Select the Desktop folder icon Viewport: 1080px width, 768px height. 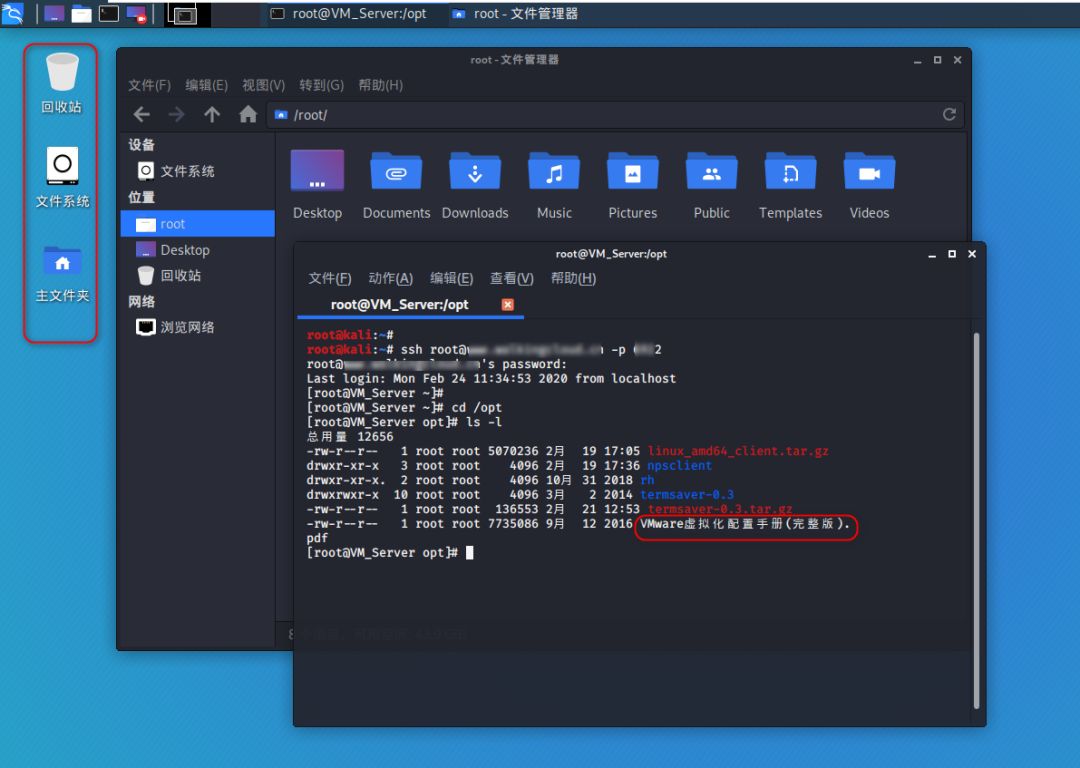[318, 185]
